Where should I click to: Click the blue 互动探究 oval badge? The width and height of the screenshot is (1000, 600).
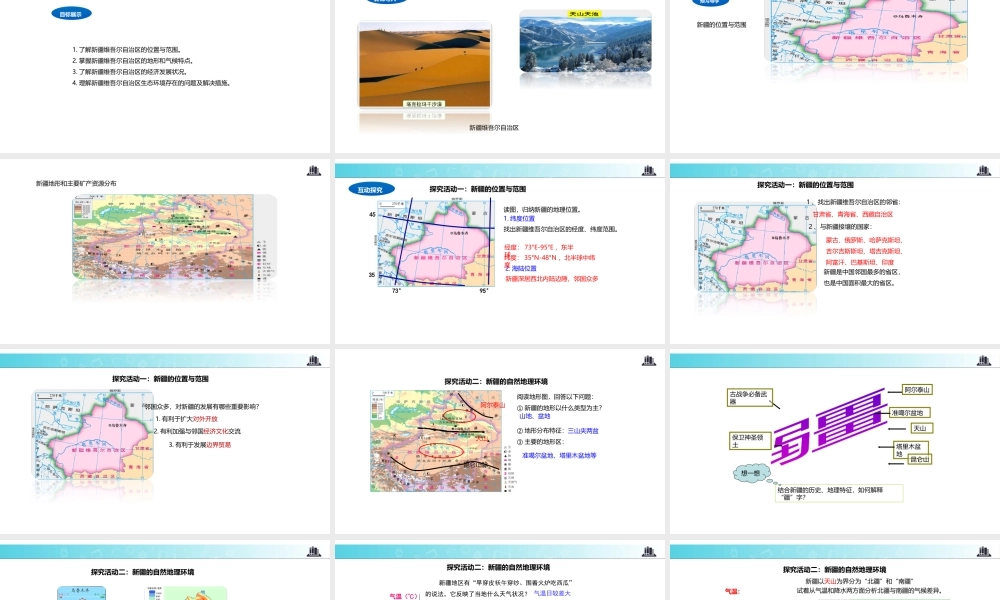pyautogui.click(x=371, y=190)
